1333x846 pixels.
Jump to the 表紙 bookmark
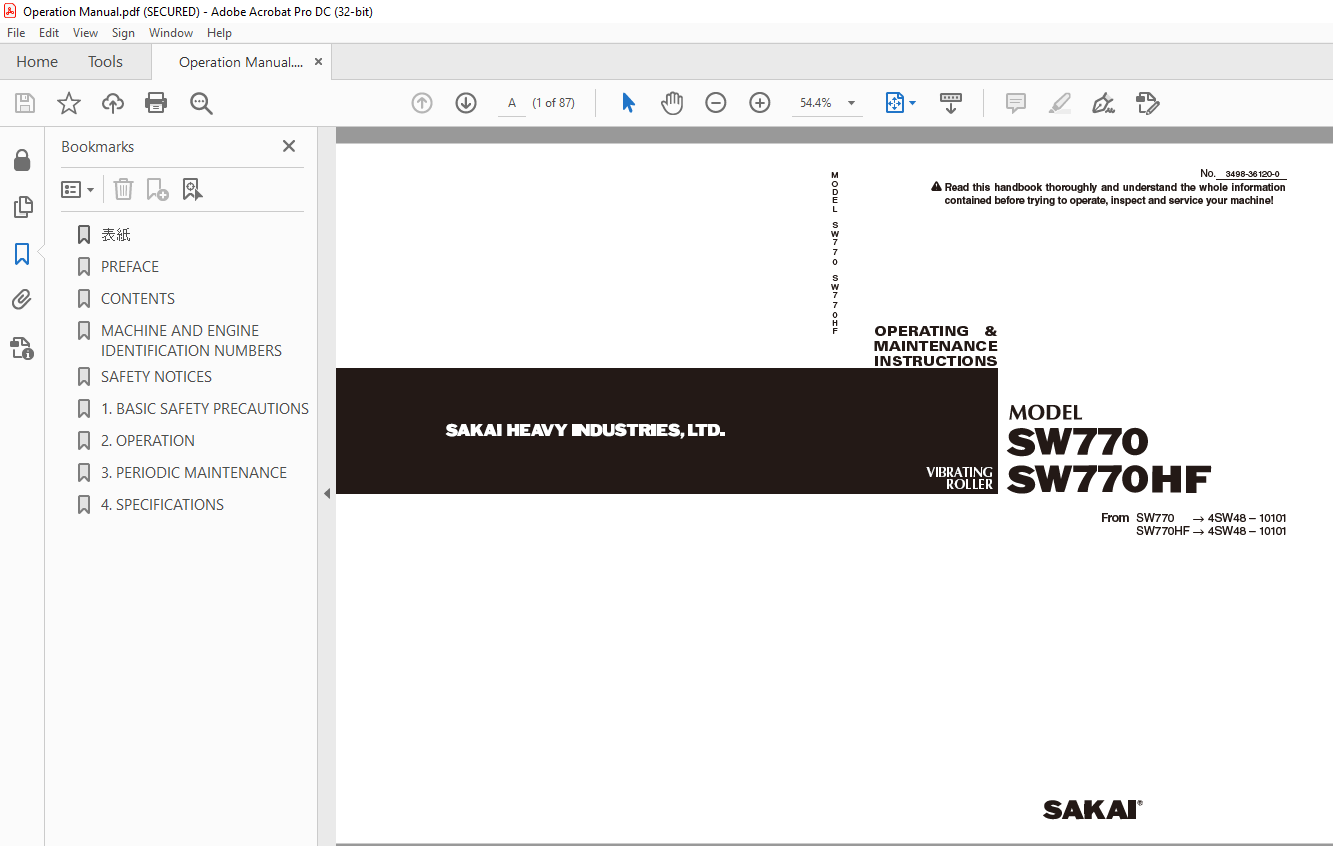[x=116, y=235]
